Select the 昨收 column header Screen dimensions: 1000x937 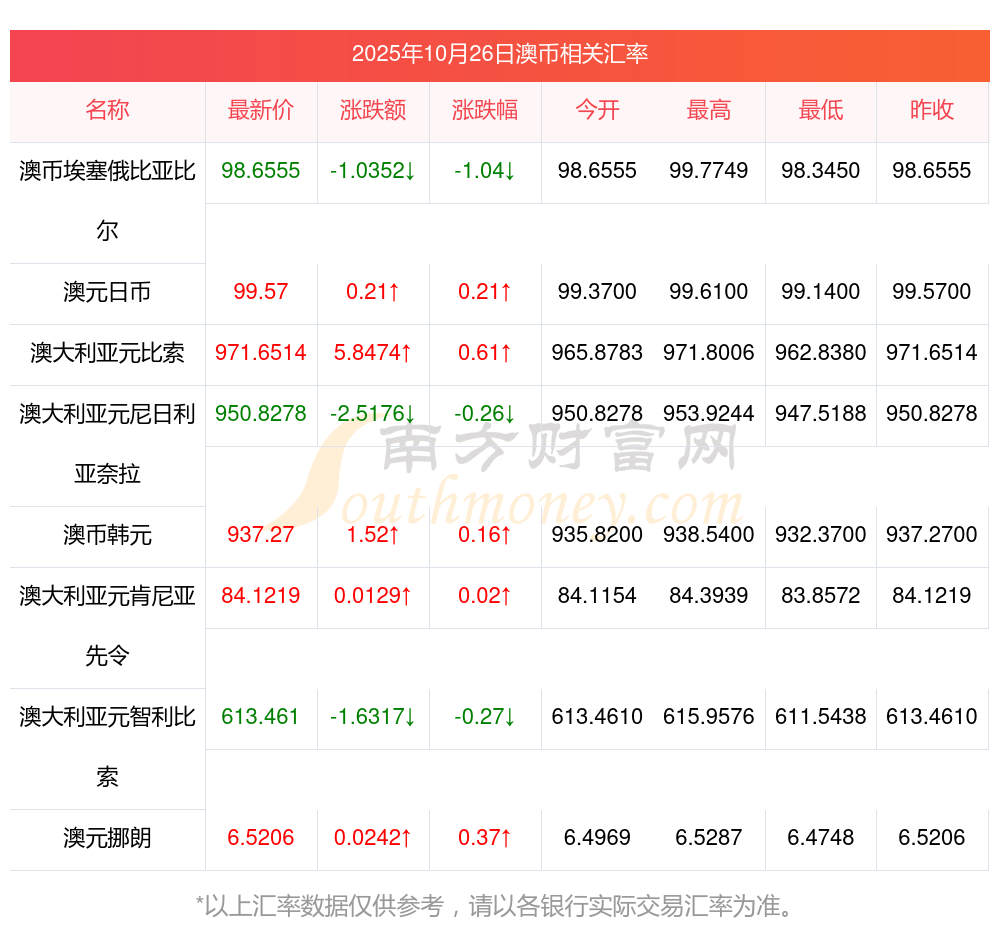click(932, 111)
